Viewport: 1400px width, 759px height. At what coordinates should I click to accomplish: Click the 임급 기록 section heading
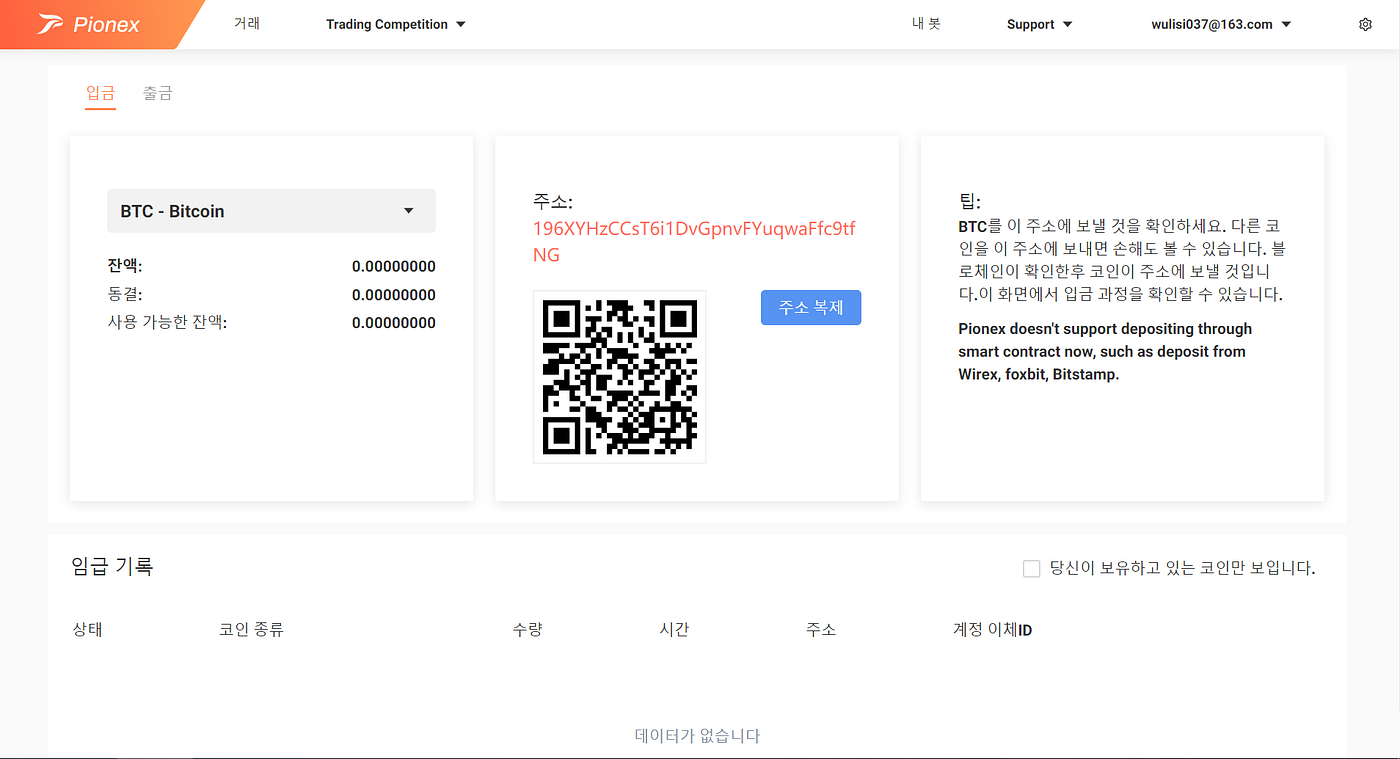pyautogui.click(x=112, y=567)
